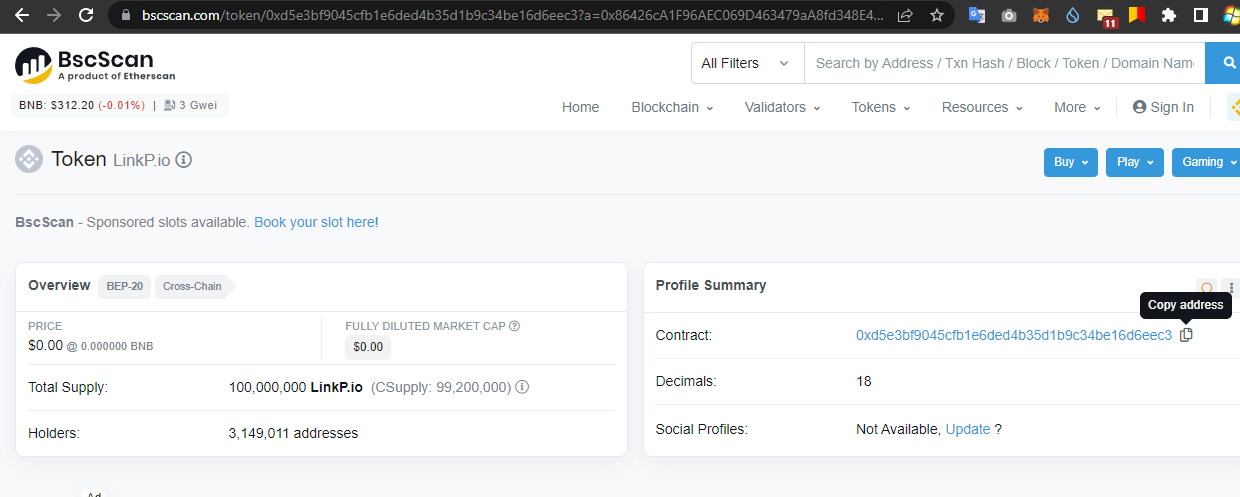
Task: Open the Extensions puzzle piece menu
Action: click(1169, 15)
